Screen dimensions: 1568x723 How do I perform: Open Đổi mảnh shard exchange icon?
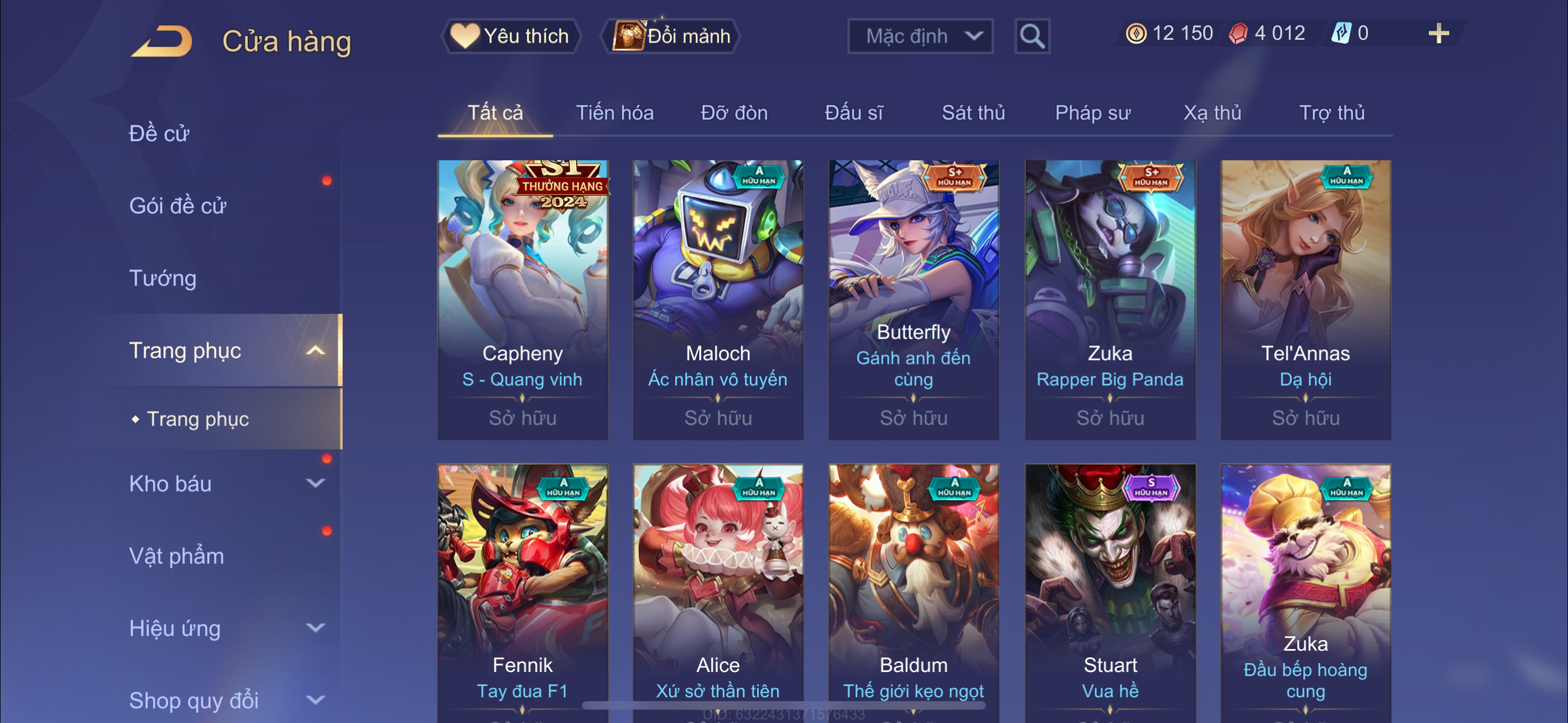click(629, 36)
